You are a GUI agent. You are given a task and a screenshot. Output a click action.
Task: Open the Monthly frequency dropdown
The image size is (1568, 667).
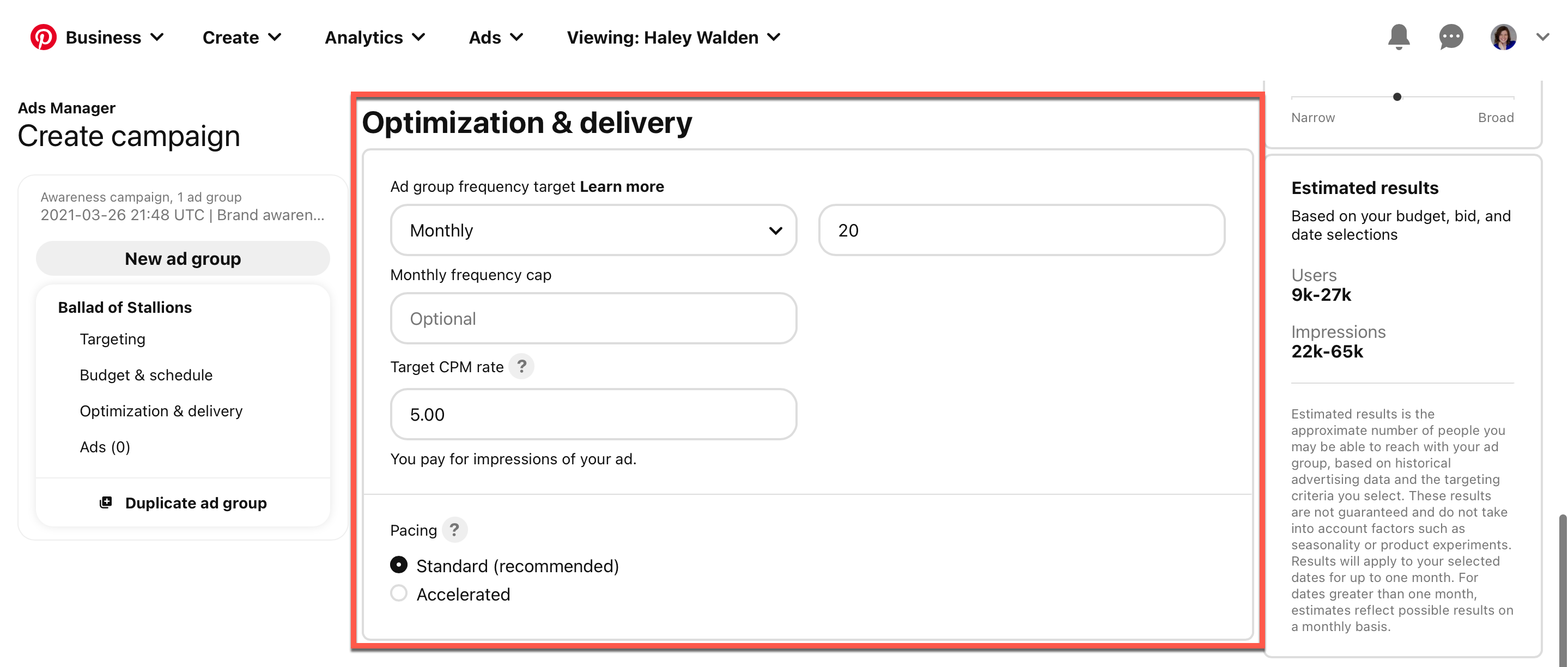click(593, 230)
